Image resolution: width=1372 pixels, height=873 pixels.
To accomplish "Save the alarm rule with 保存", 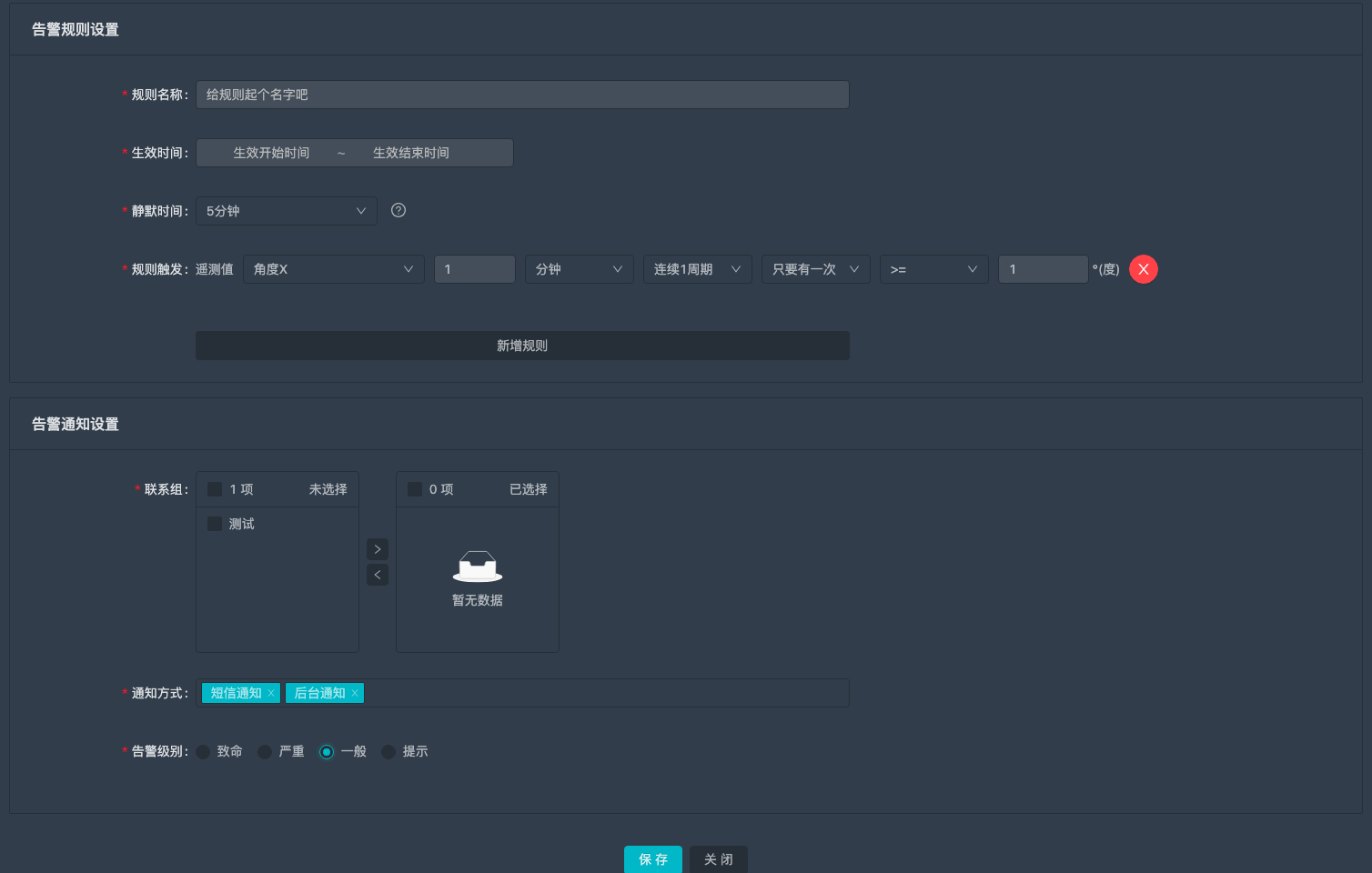I will pos(653,859).
